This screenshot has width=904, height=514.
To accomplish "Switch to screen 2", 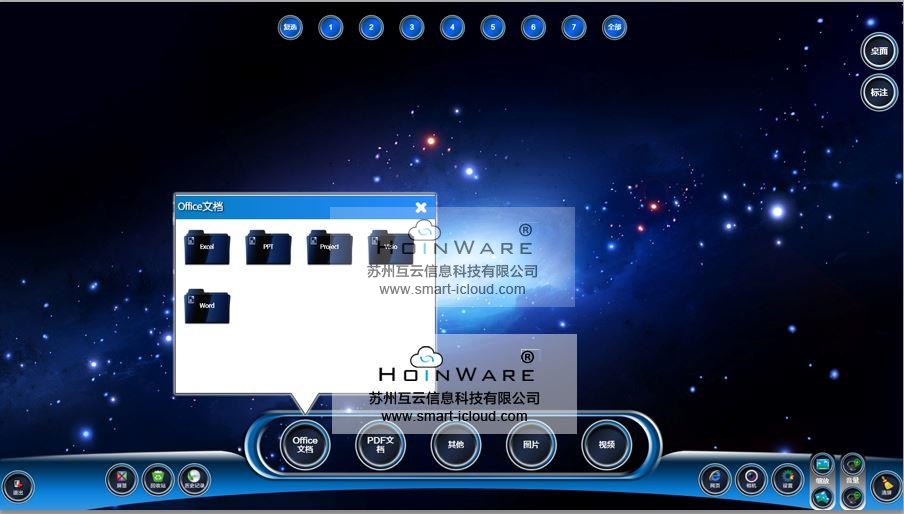I will (x=371, y=27).
